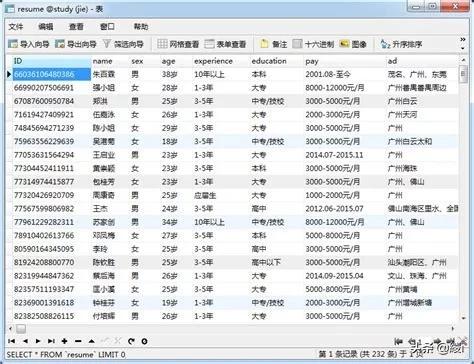474x364 pixels.
Task: Select ID cell 66990207506691
Action: pos(52,88)
